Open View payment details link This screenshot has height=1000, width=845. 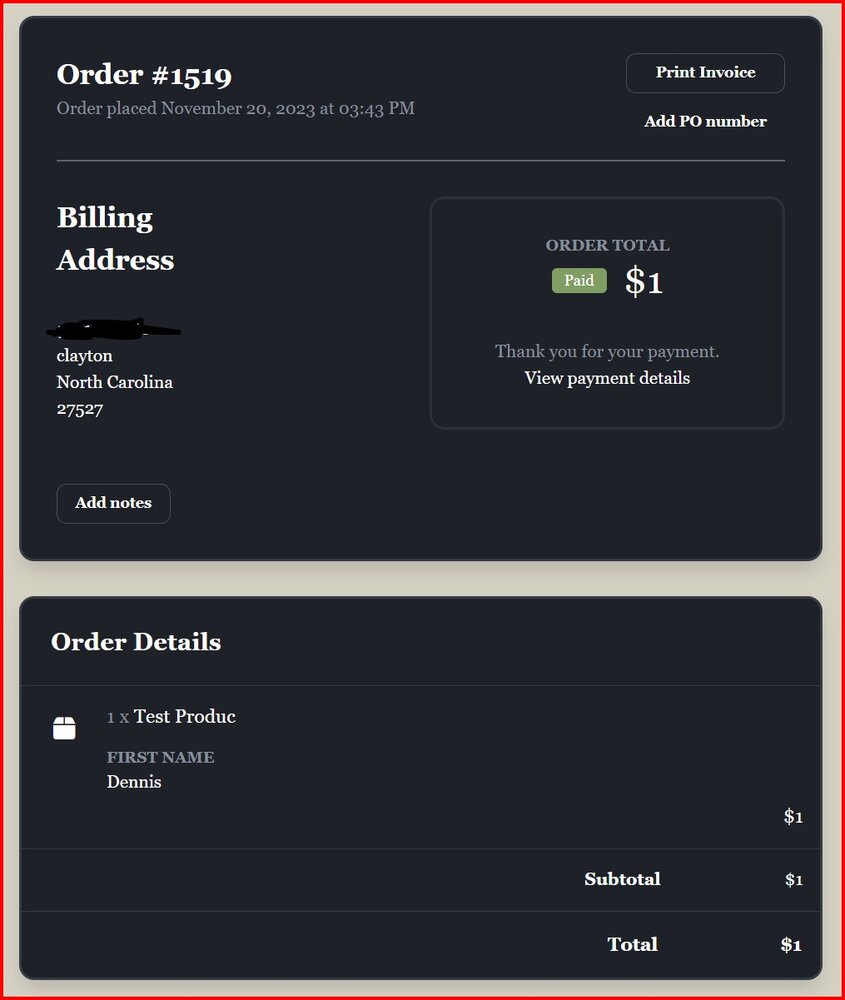607,378
